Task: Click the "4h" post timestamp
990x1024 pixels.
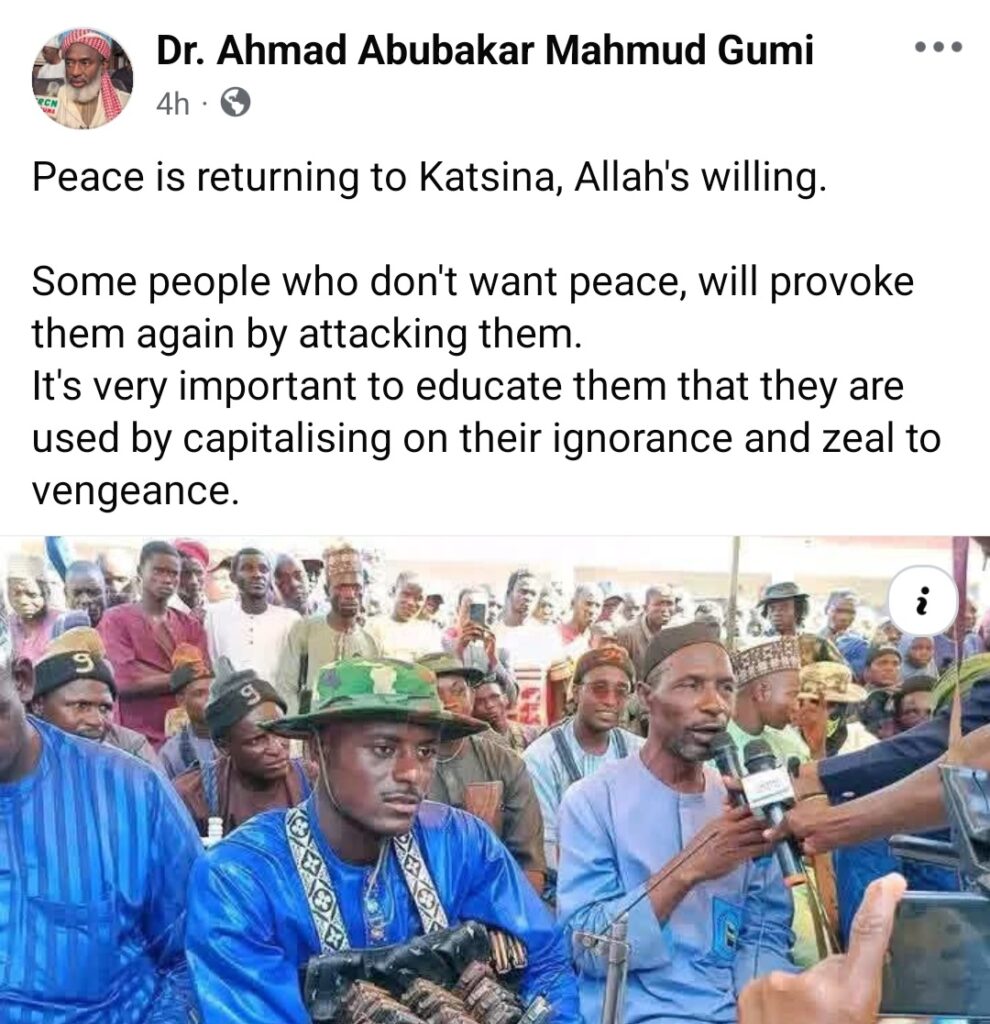Action: [173, 103]
